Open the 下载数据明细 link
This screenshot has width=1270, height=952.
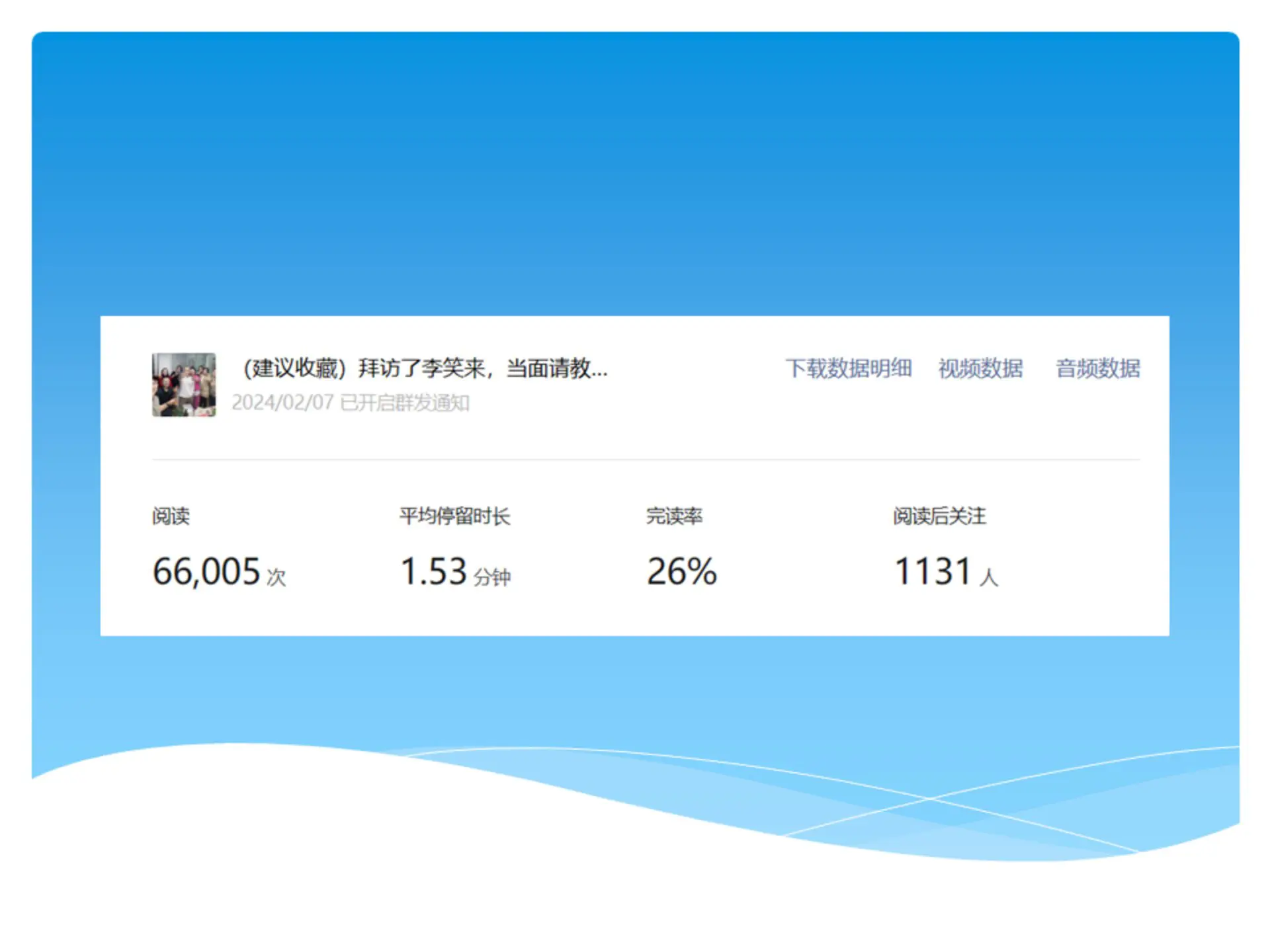pyautogui.click(x=848, y=368)
